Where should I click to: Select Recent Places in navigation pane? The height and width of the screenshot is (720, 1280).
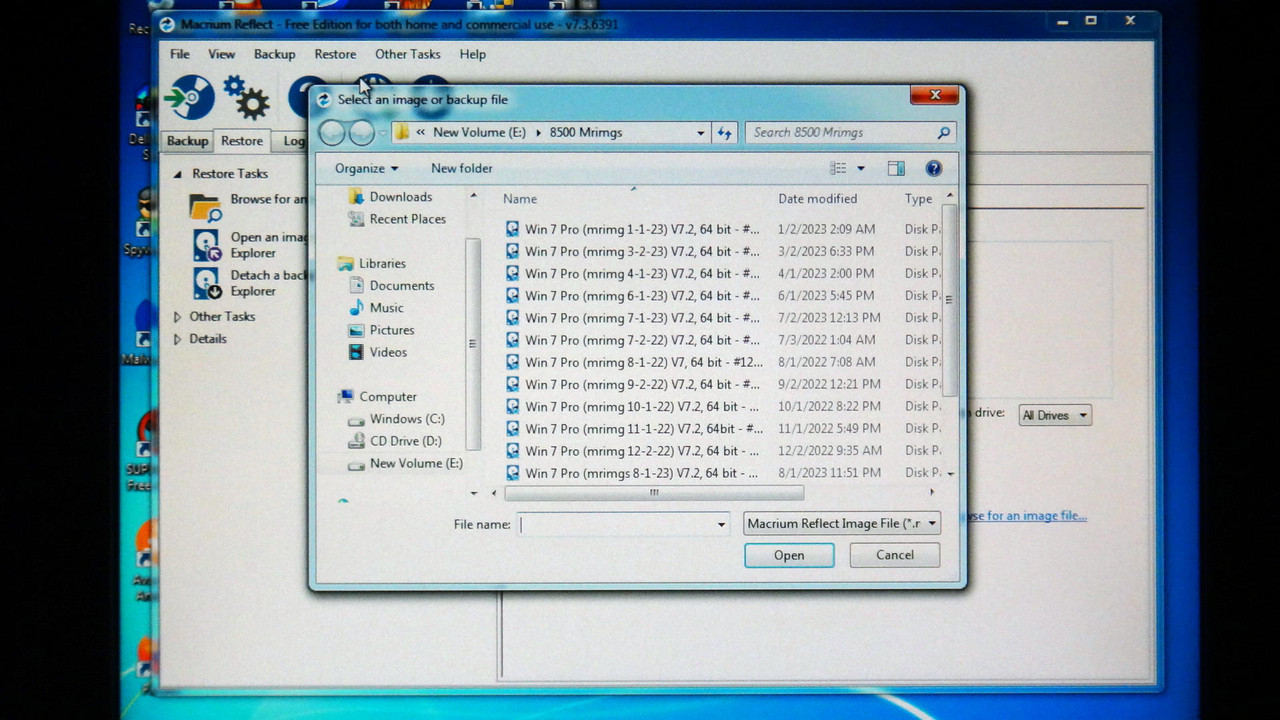(x=397, y=219)
